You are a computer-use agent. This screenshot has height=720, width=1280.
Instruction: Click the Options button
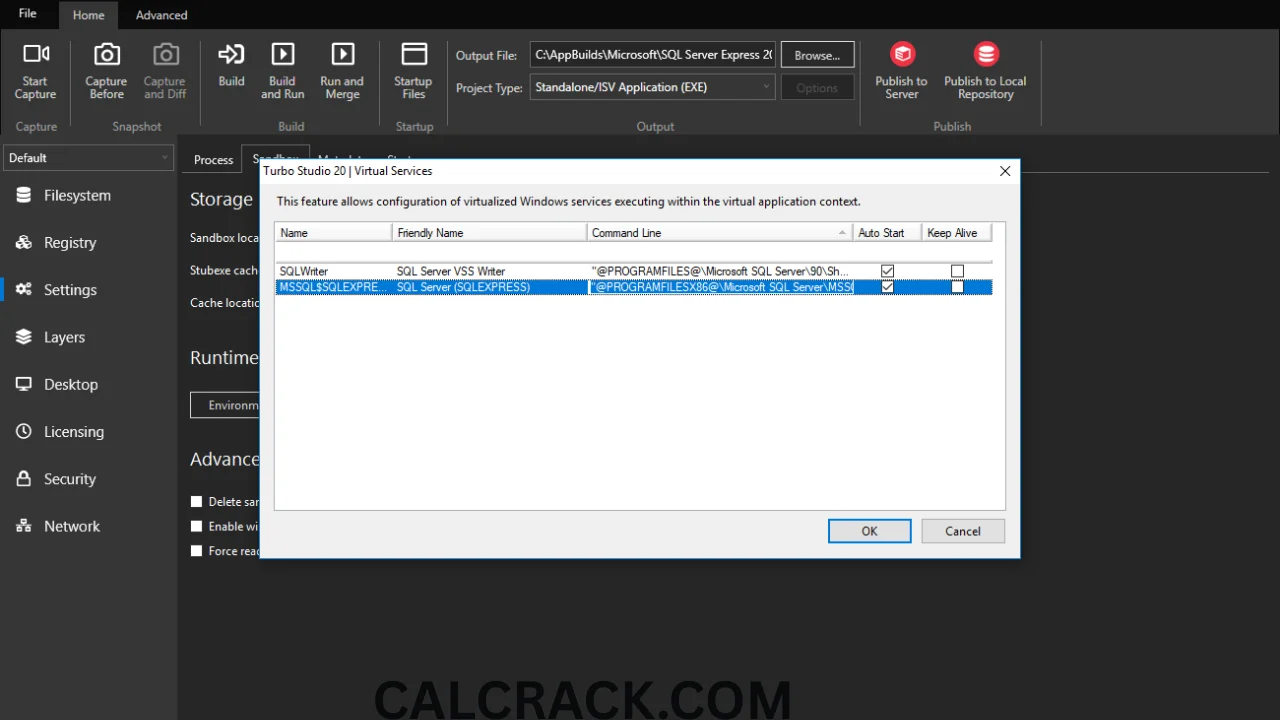point(817,88)
